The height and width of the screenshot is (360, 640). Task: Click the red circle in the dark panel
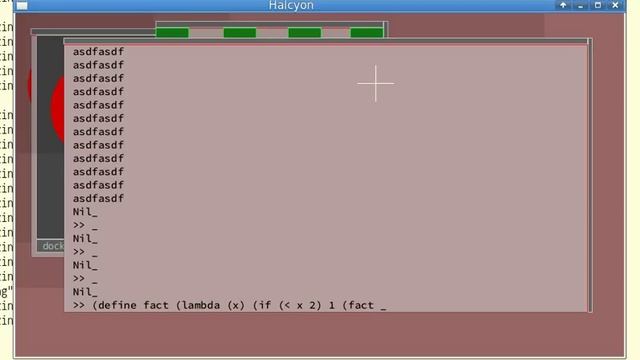click(57, 109)
